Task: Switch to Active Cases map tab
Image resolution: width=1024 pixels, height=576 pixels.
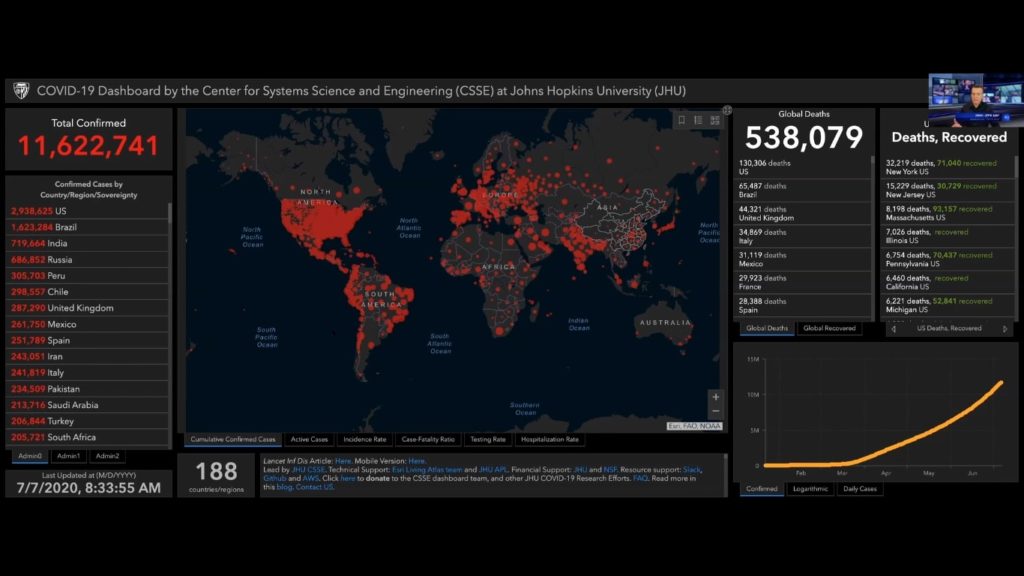Action: tap(309, 440)
